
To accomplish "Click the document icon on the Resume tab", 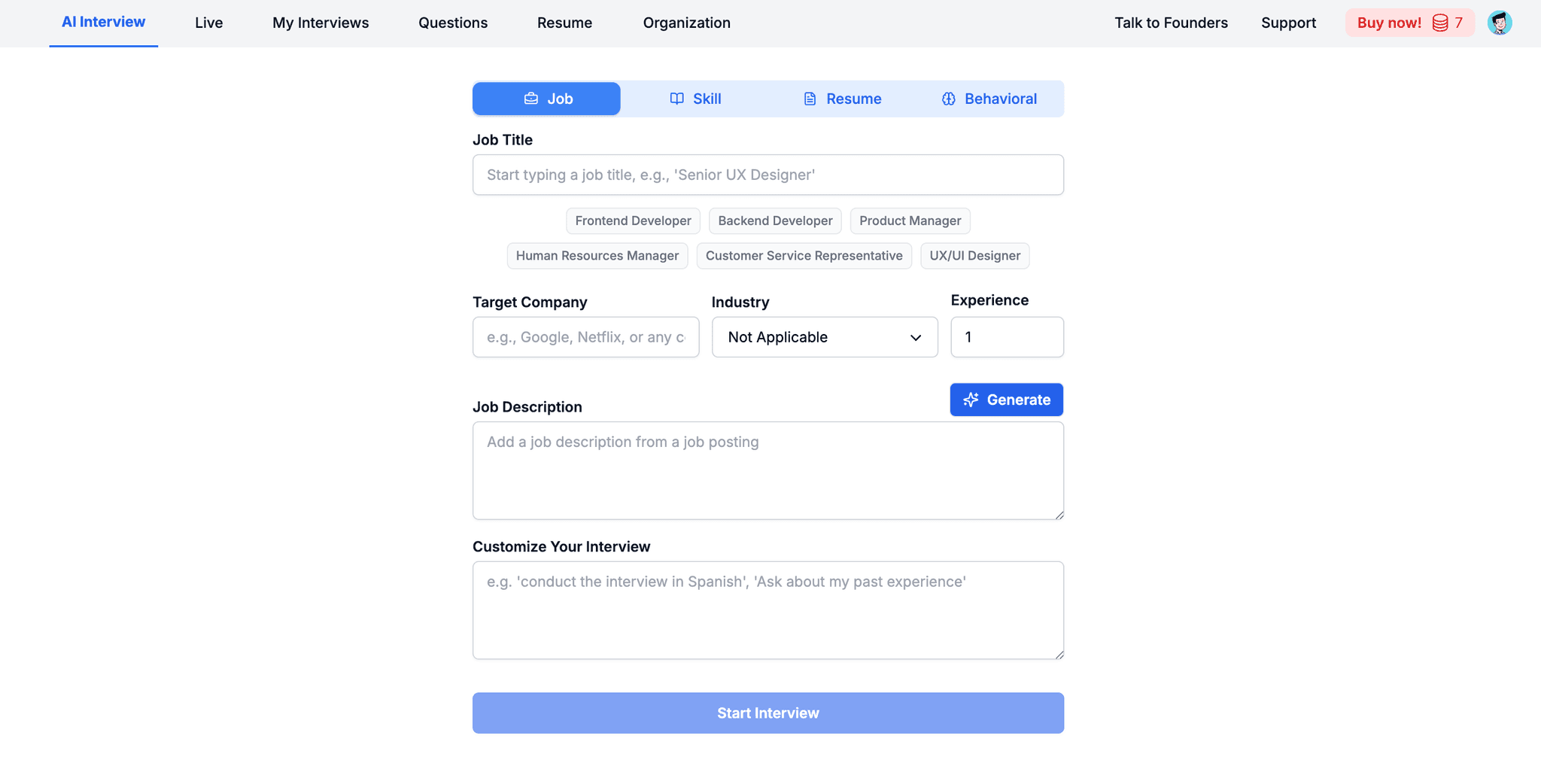I will [810, 99].
